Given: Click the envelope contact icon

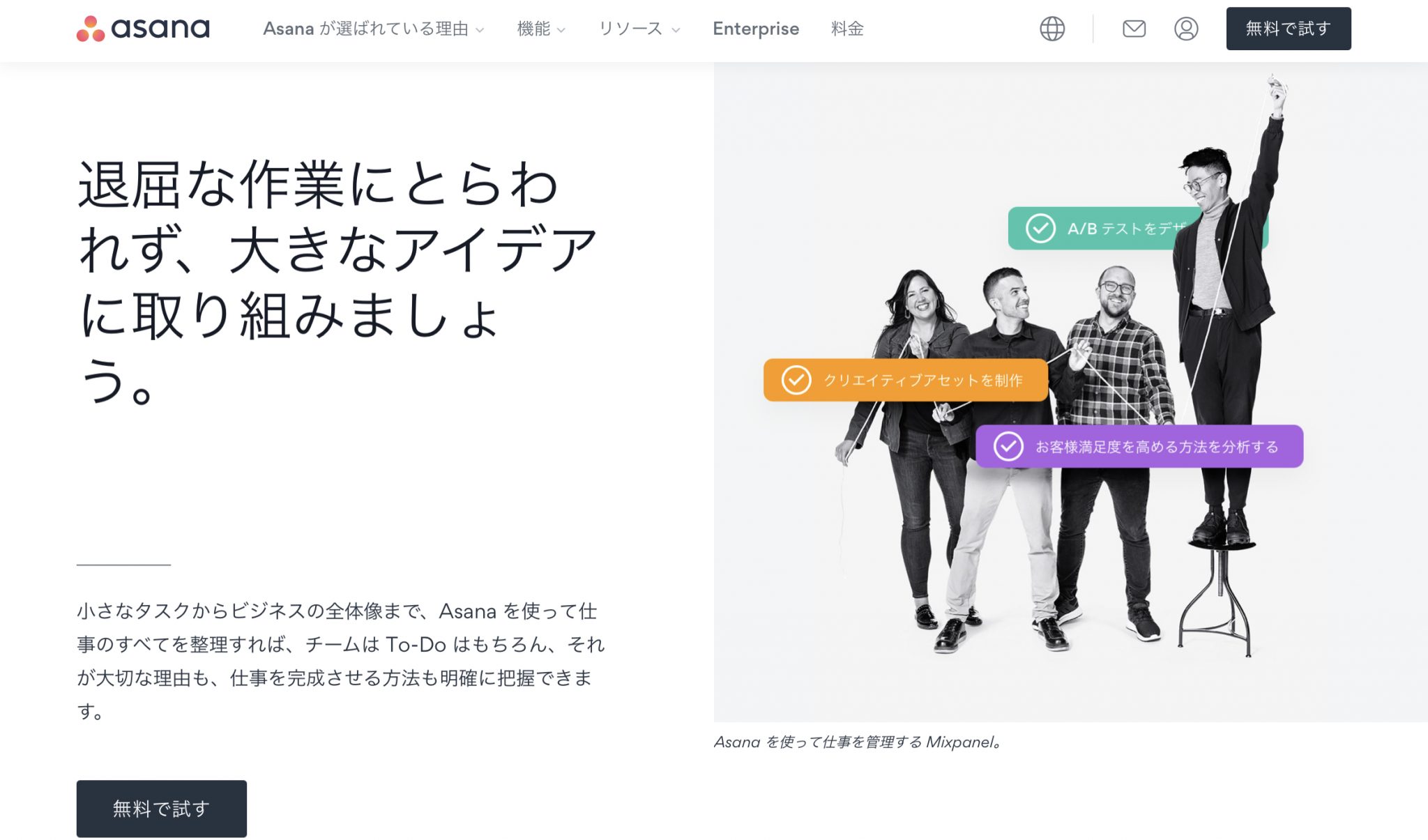Looking at the screenshot, I should tap(1134, 29).
